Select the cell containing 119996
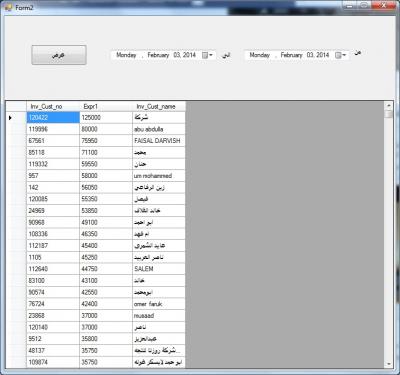The height and width of the screenshot is (375, 400). point(53,129)
